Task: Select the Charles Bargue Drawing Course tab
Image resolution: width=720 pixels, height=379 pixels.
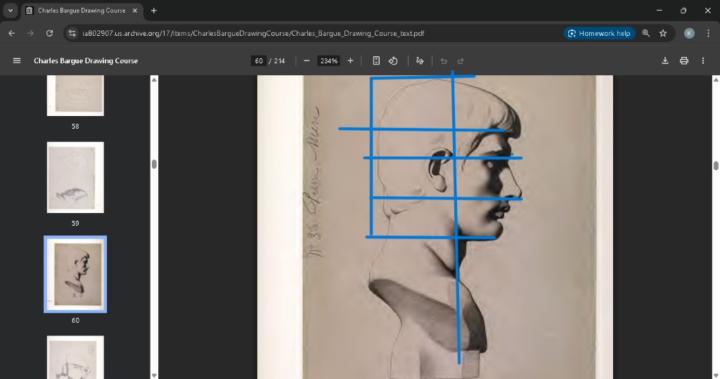Action: click(82, 10)
